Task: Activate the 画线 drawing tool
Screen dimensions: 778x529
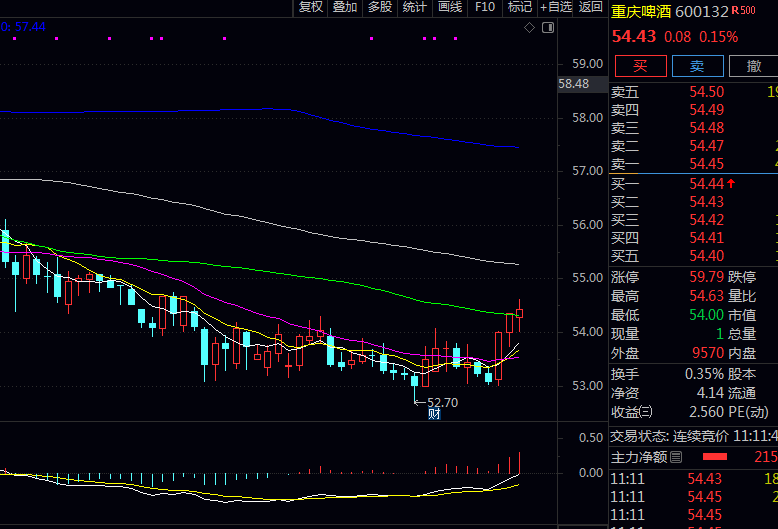Action: click(450, 7)
